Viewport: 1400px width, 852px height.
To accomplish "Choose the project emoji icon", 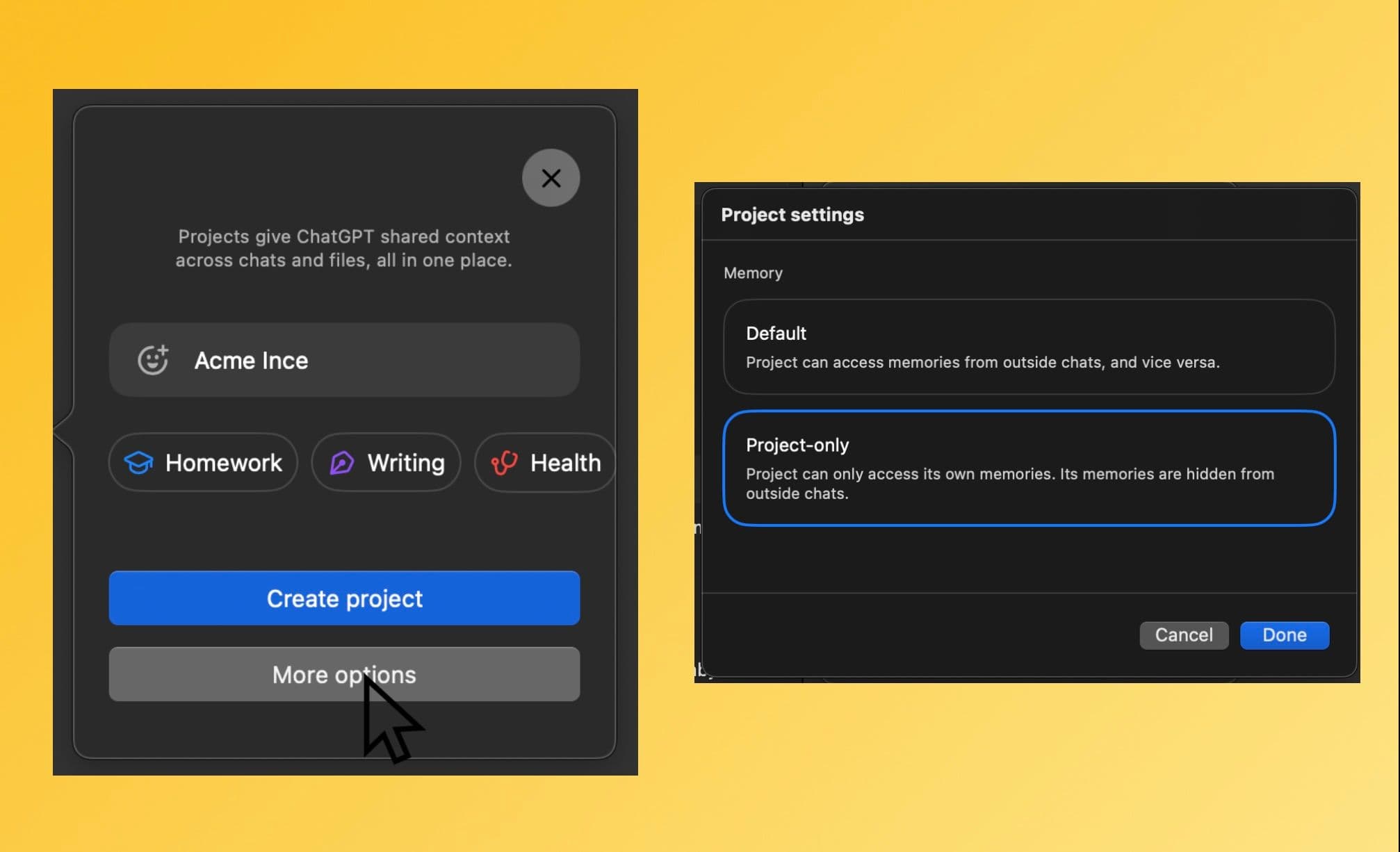I will point(153,359).
